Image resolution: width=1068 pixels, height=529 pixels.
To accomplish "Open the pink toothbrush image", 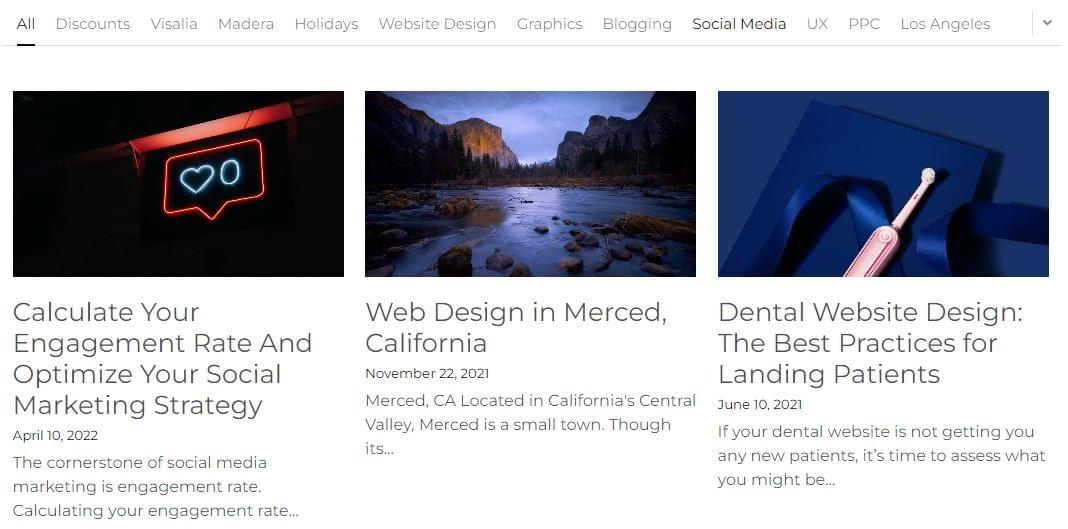I will (x=883, y=184).
